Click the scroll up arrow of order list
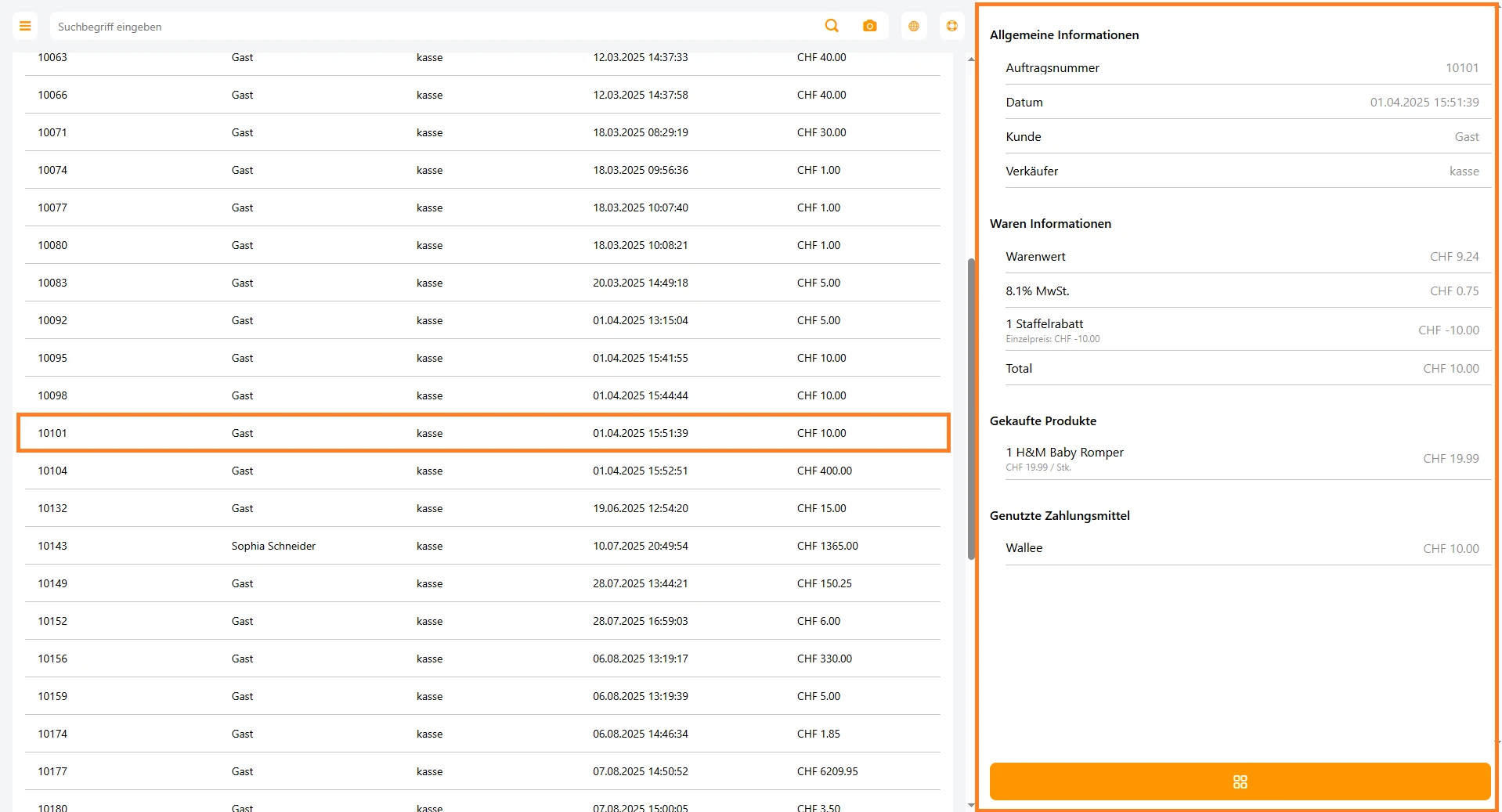The height and width of the screenshot is (812, 1502). (971, 60)
